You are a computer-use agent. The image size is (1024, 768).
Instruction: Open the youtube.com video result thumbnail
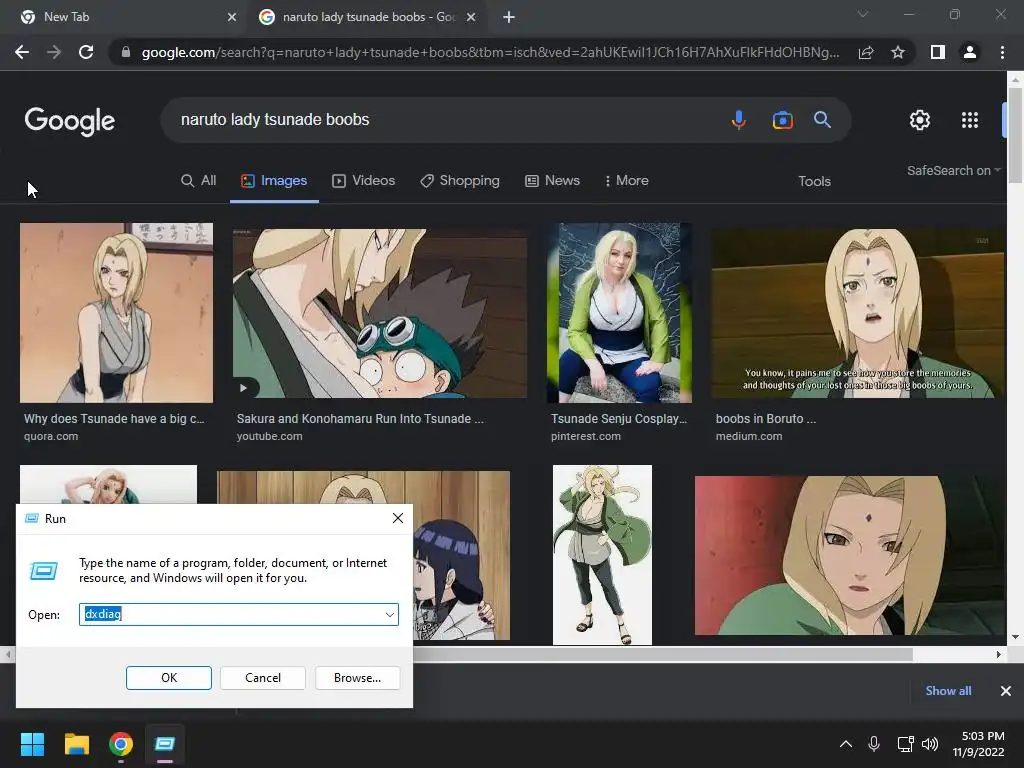379,313
